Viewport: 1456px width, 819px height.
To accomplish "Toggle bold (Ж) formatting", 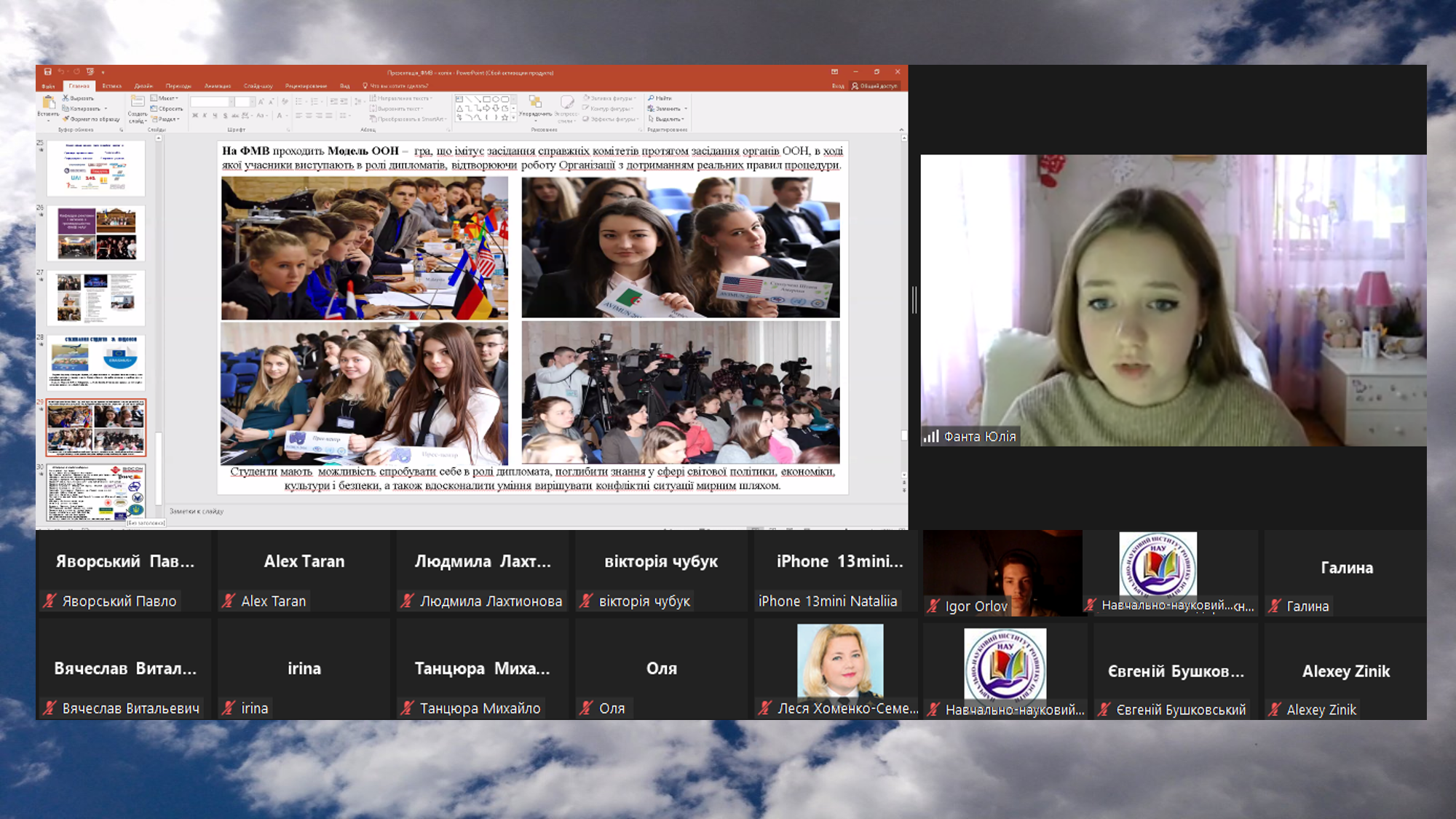I will (194, 115).
